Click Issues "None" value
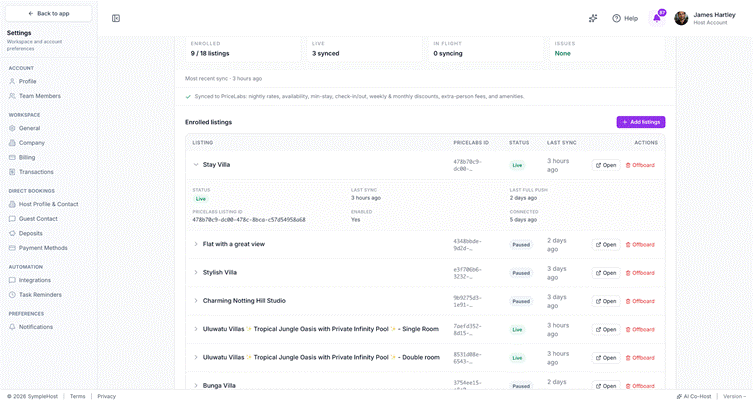Image resolution: width=753 pixels, height=403 pixels. pyautogui.click(x=562, y=53)
